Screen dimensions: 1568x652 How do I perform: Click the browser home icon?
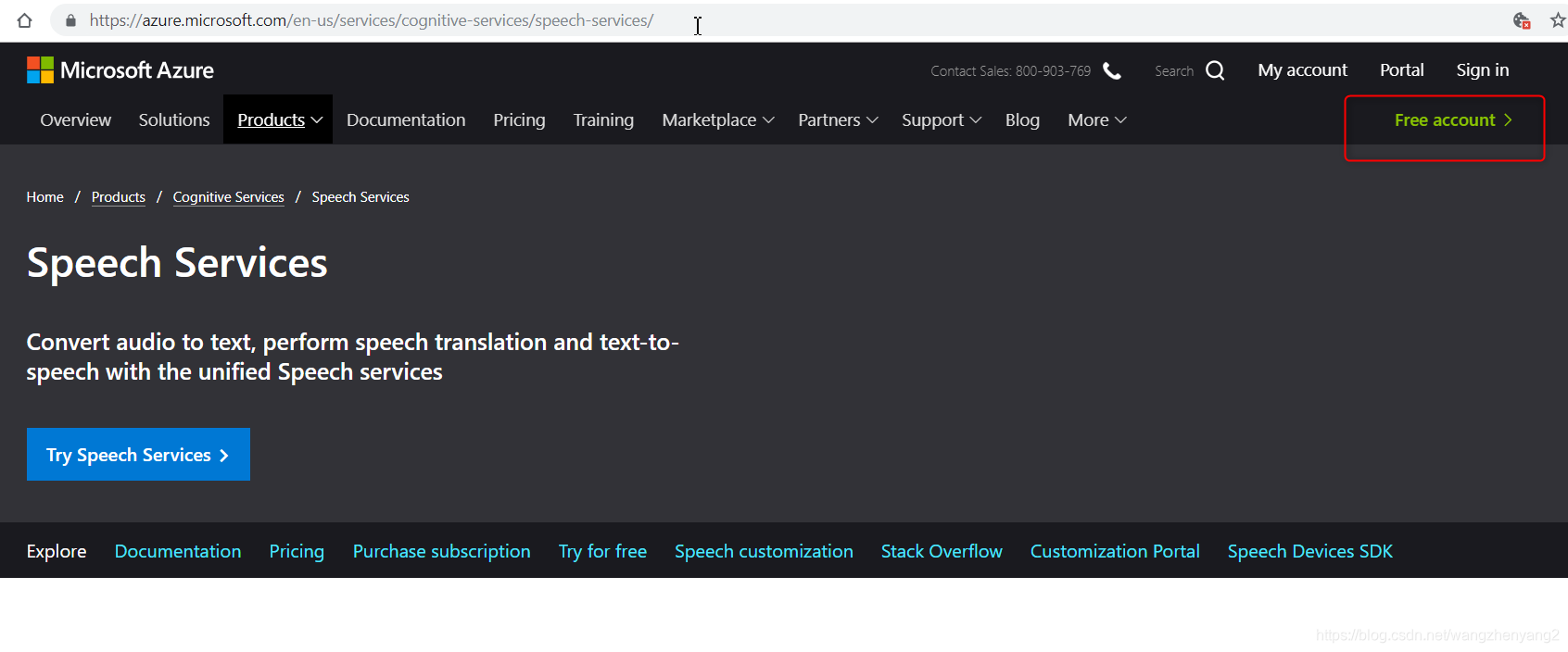pos(24,20)
